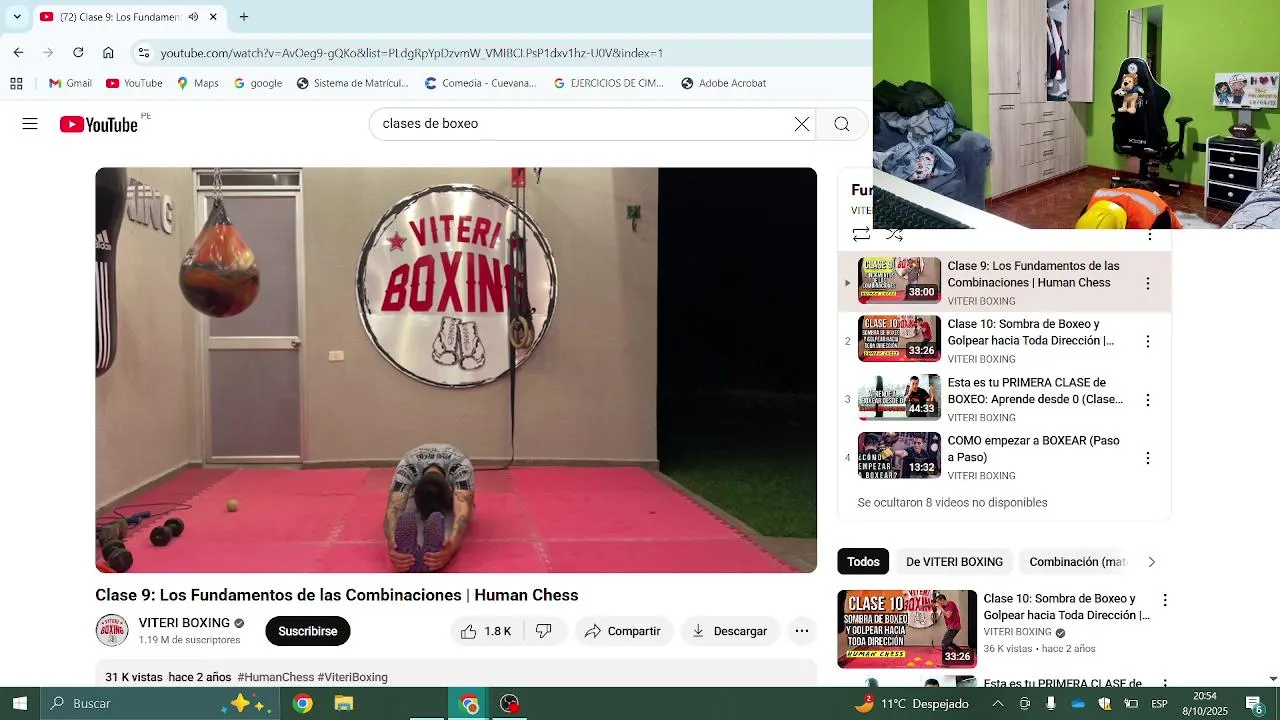This screenshot has height=720, width=1280.
Task: Switch ESP keyboard language
Action: click(x=1159, y=703)
